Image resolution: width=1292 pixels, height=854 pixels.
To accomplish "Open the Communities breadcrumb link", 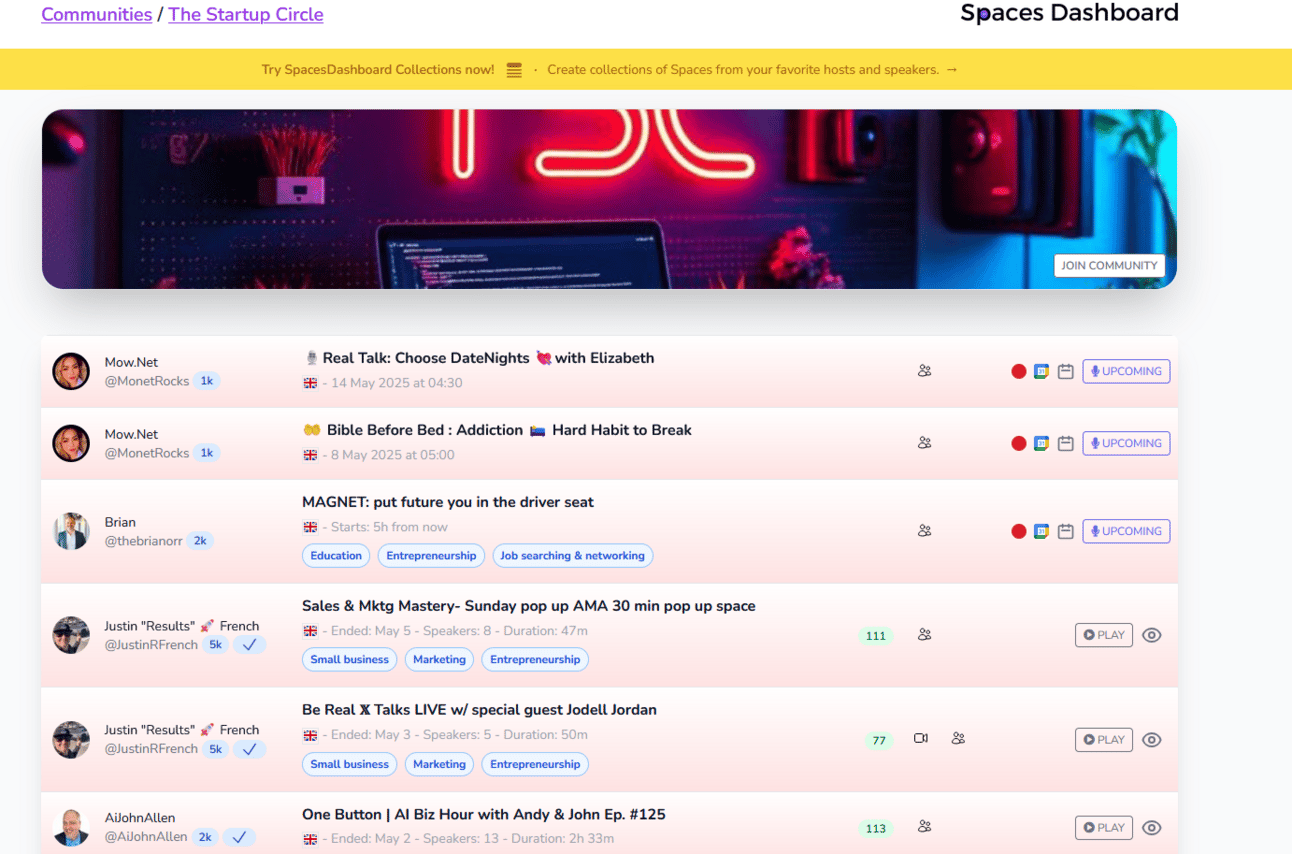I will pyautogui.click(x=97, y=15).
